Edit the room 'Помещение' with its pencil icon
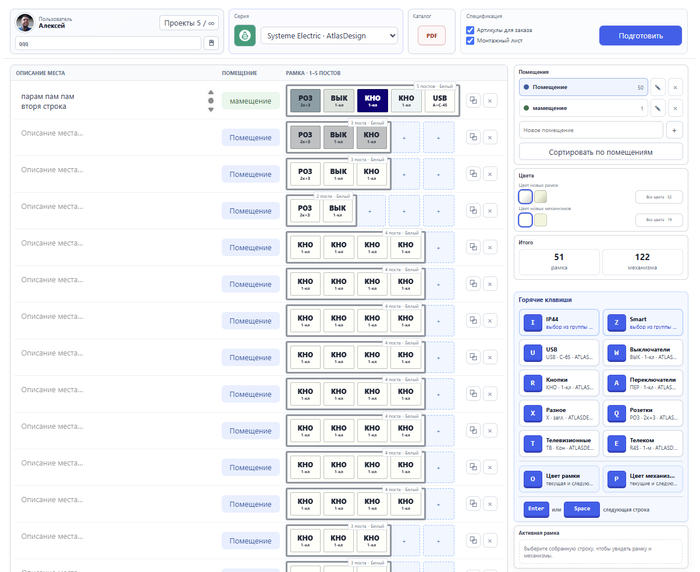Viewport: 700px width, 572px height. pyautogui.click(x=658, y=88)
